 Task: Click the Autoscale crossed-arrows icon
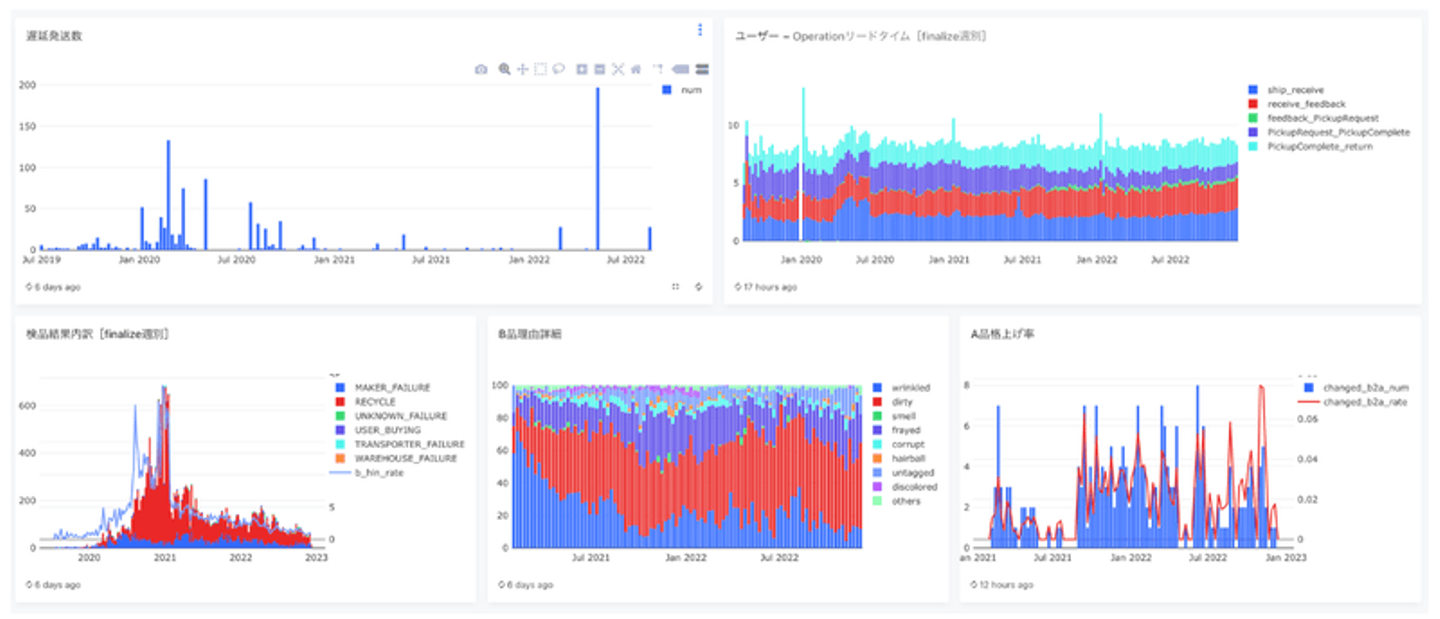tap(617, 69)
